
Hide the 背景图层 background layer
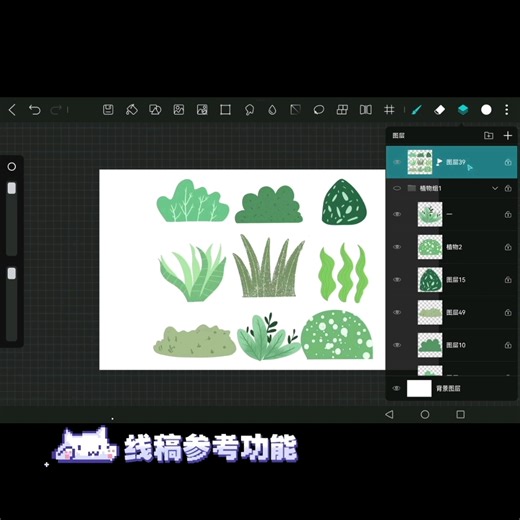coord(397,388)
